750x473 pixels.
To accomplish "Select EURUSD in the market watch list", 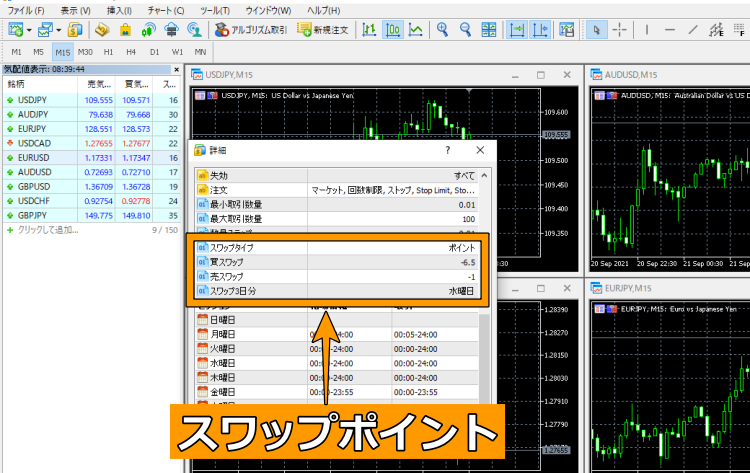I will 33,157.
